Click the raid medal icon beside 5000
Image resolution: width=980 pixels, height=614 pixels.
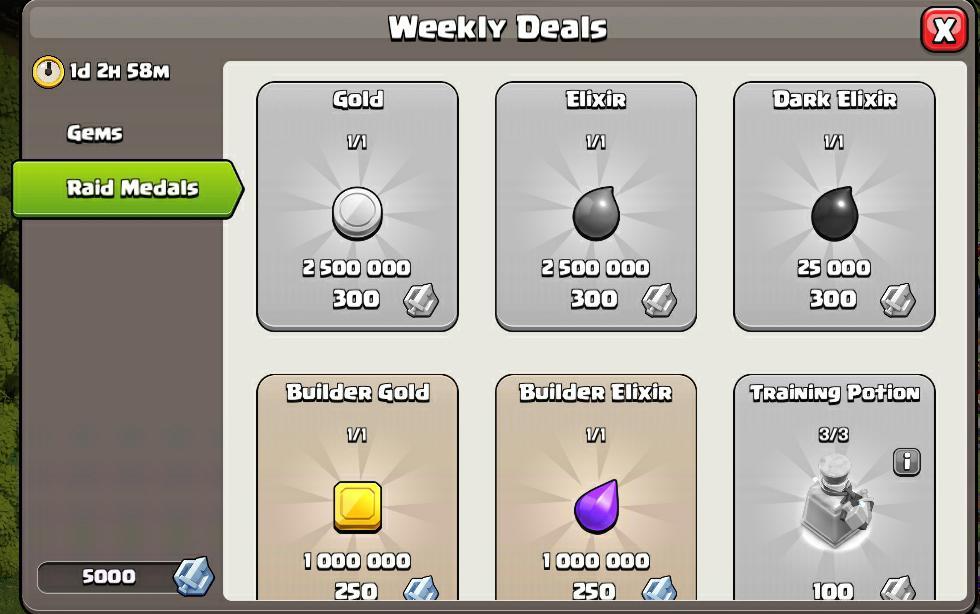click(x=193, y=576)
